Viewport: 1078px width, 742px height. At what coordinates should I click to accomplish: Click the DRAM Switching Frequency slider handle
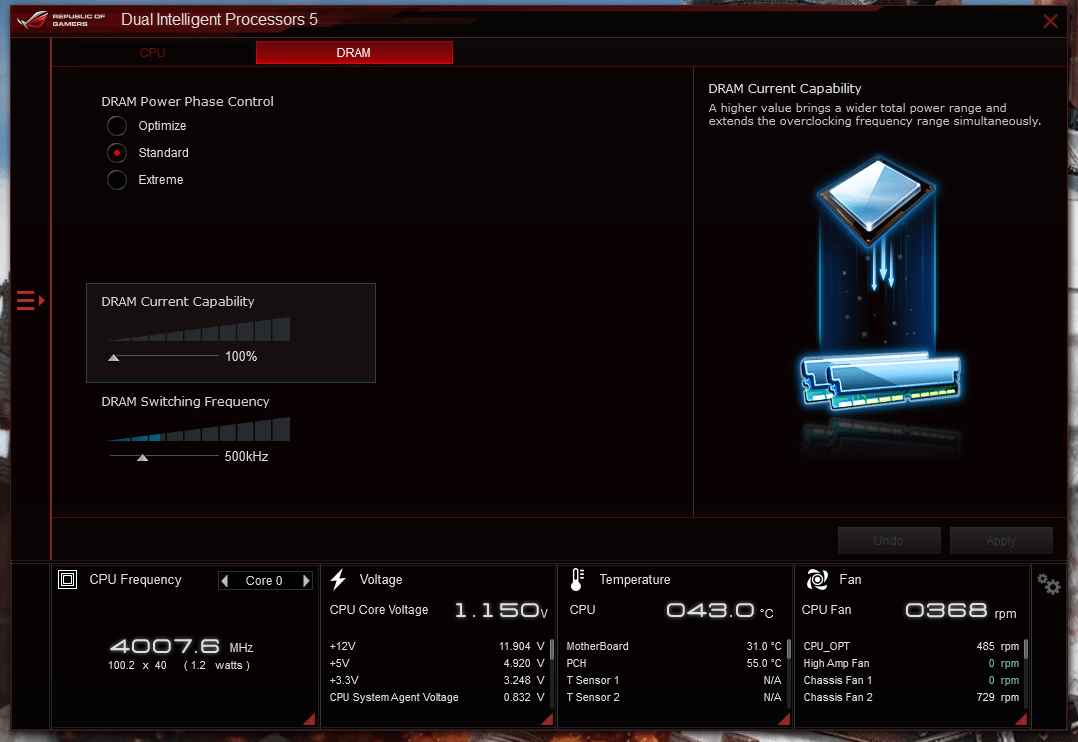point(142,457)
